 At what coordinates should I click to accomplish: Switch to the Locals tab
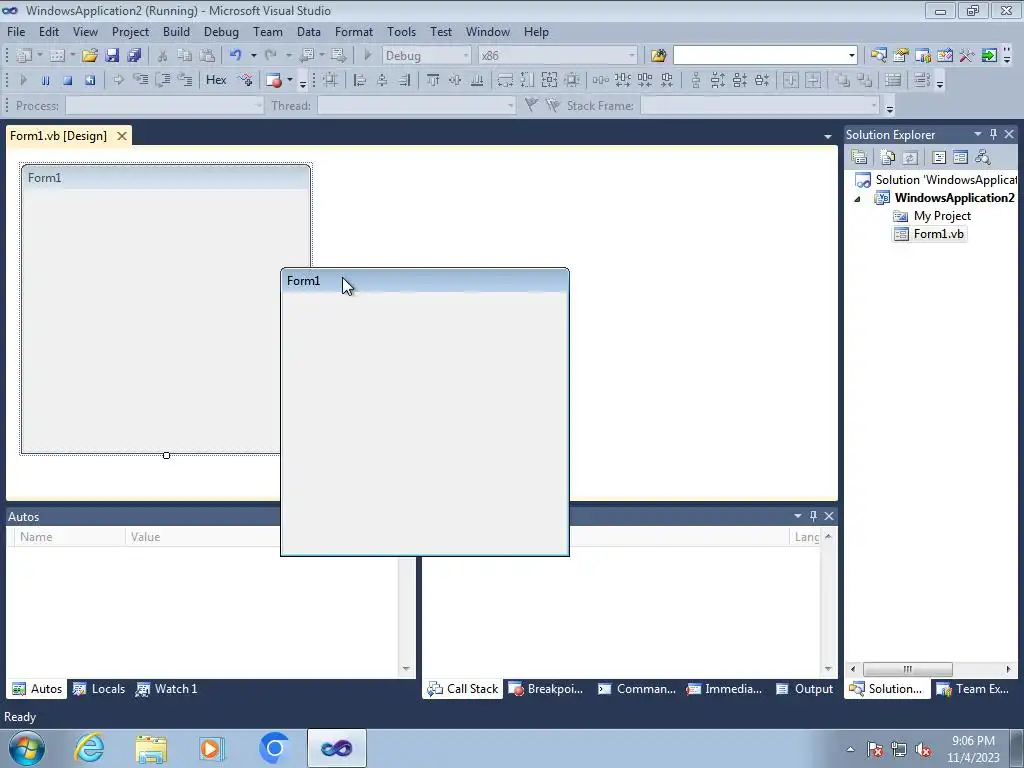point(99,689)
